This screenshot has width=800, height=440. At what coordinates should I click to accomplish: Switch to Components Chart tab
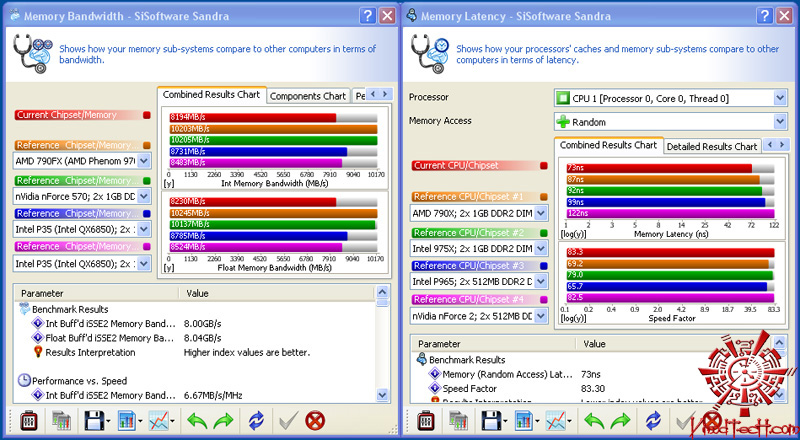308,96
